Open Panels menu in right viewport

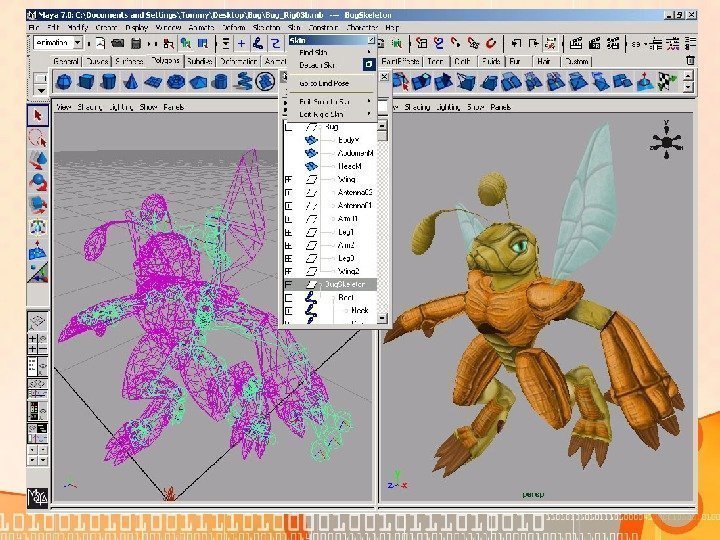[x=500, y=107]
